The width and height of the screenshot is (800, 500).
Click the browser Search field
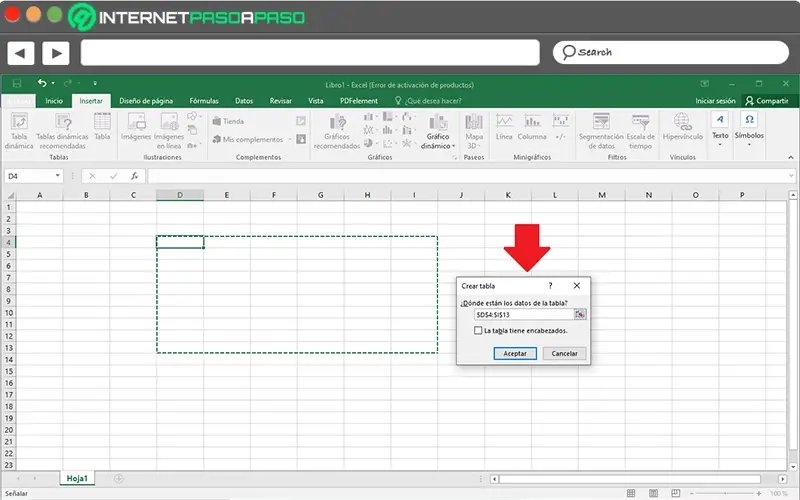coord(670,52)
